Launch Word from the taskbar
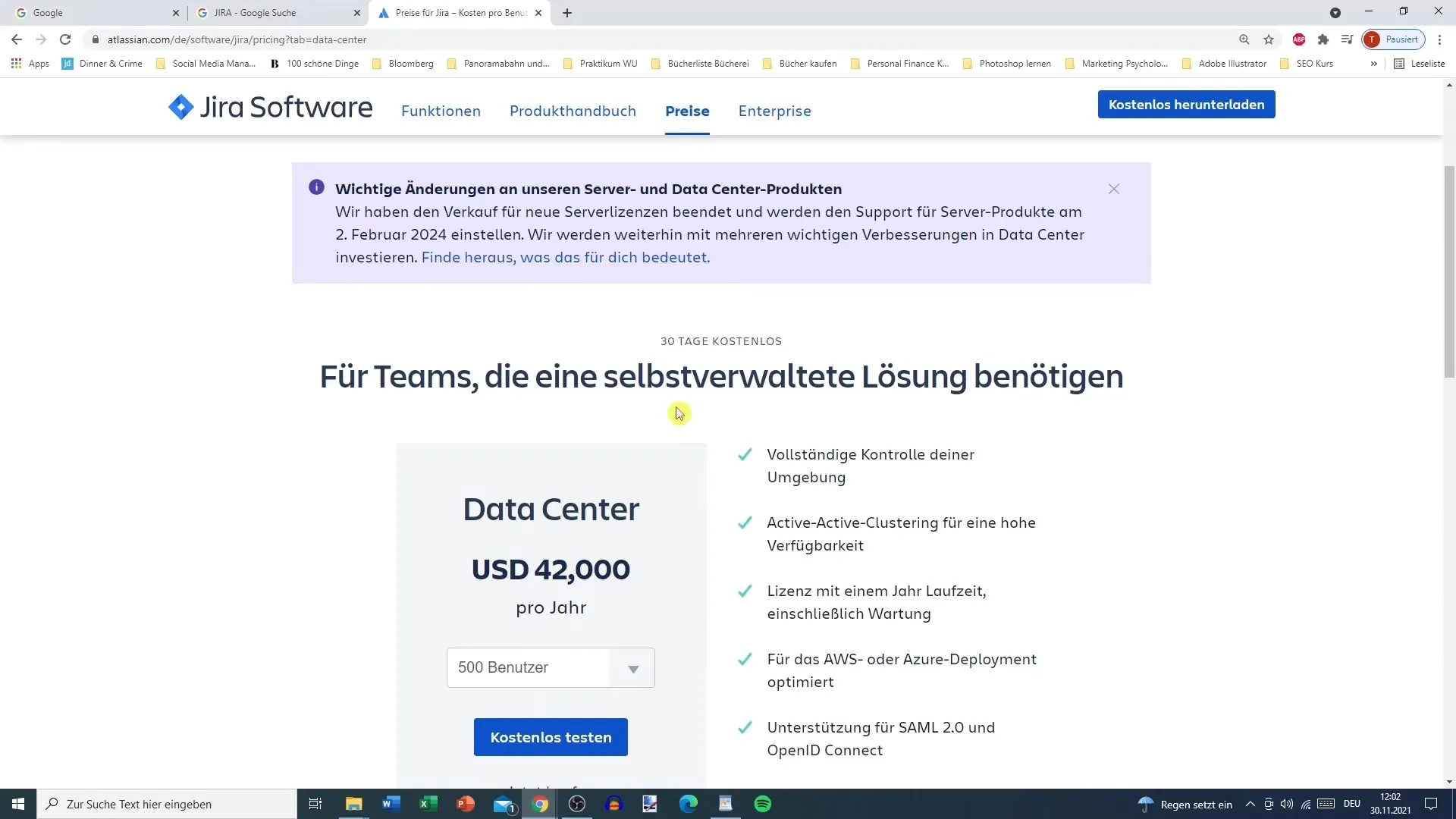Screen dimensions: 1456x819 391,804
